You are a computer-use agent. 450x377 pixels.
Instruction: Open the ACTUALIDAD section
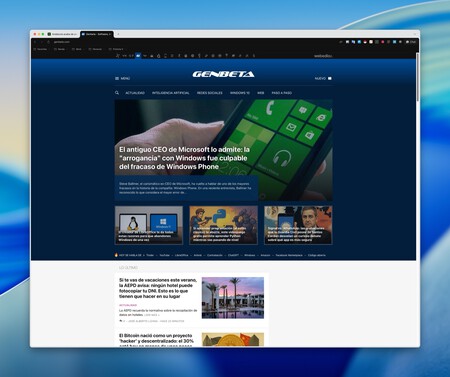point(135,93)
